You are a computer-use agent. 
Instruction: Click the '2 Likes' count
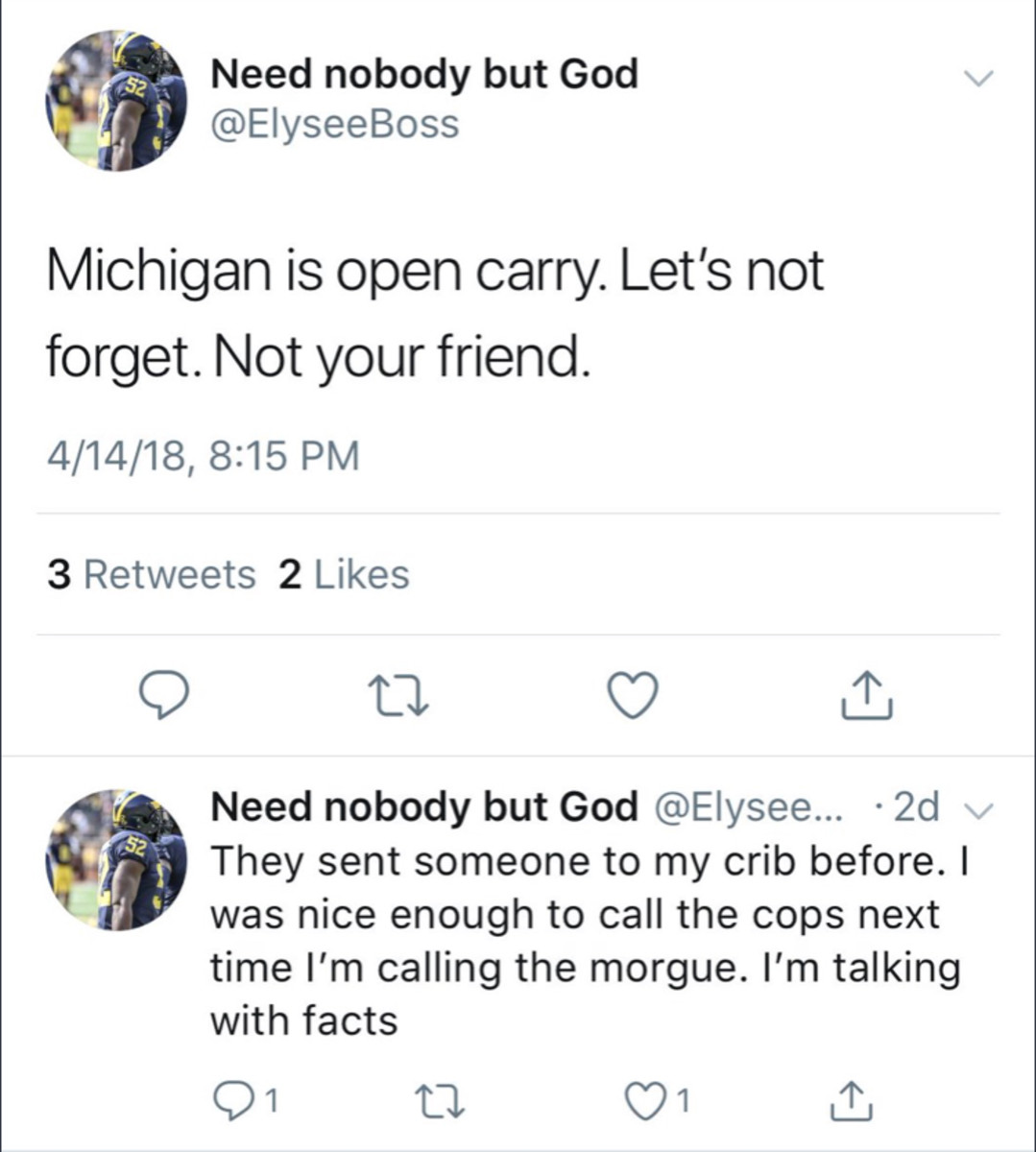tap(344, 573)
